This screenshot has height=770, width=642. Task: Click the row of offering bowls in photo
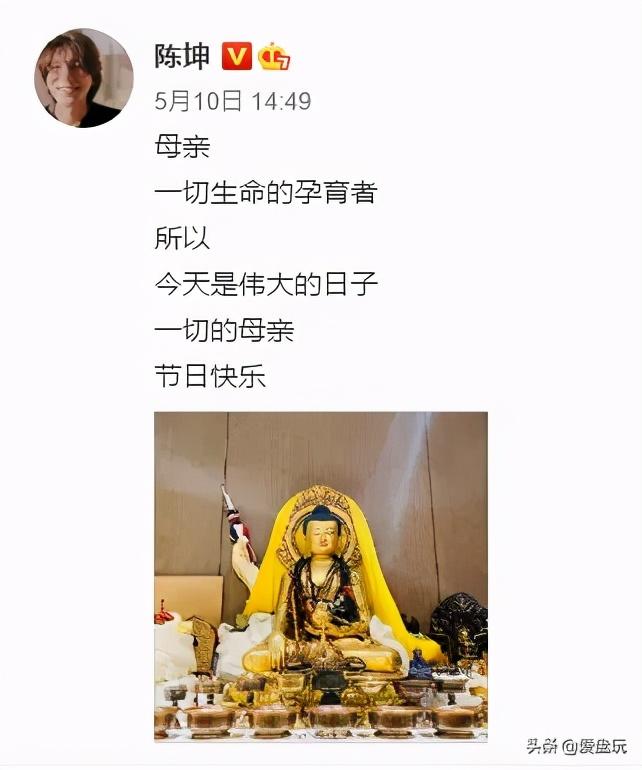[x=321, y=721]
